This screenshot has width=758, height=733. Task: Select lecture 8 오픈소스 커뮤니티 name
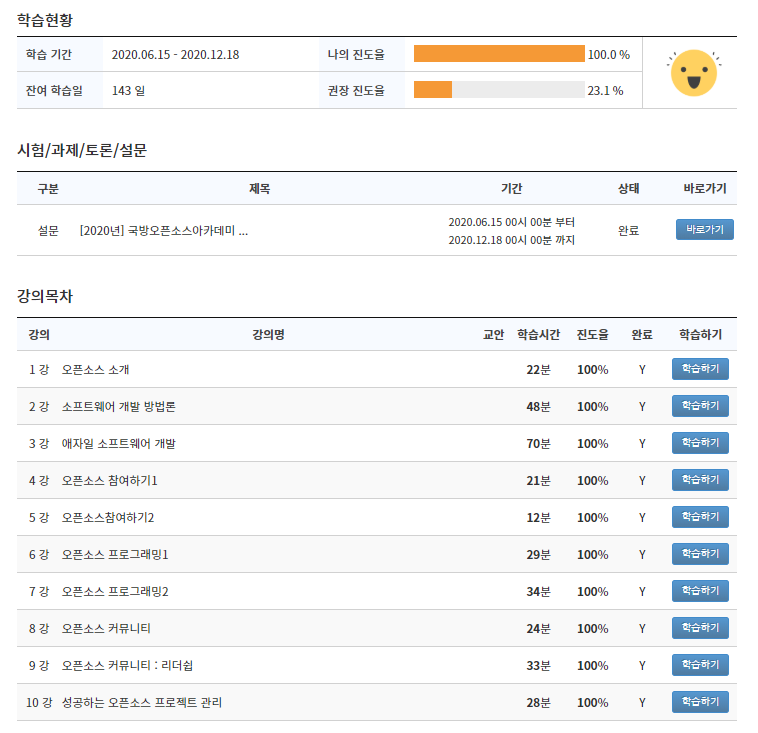point(106,629)
